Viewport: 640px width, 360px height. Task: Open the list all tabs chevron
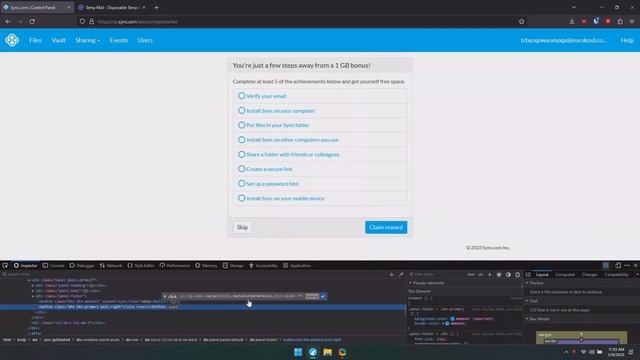click(x=574, y=7)
